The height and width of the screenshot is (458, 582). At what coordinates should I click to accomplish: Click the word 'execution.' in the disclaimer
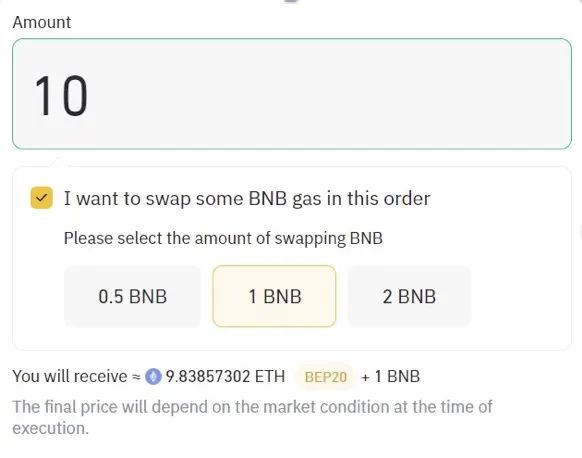point(51,428)
